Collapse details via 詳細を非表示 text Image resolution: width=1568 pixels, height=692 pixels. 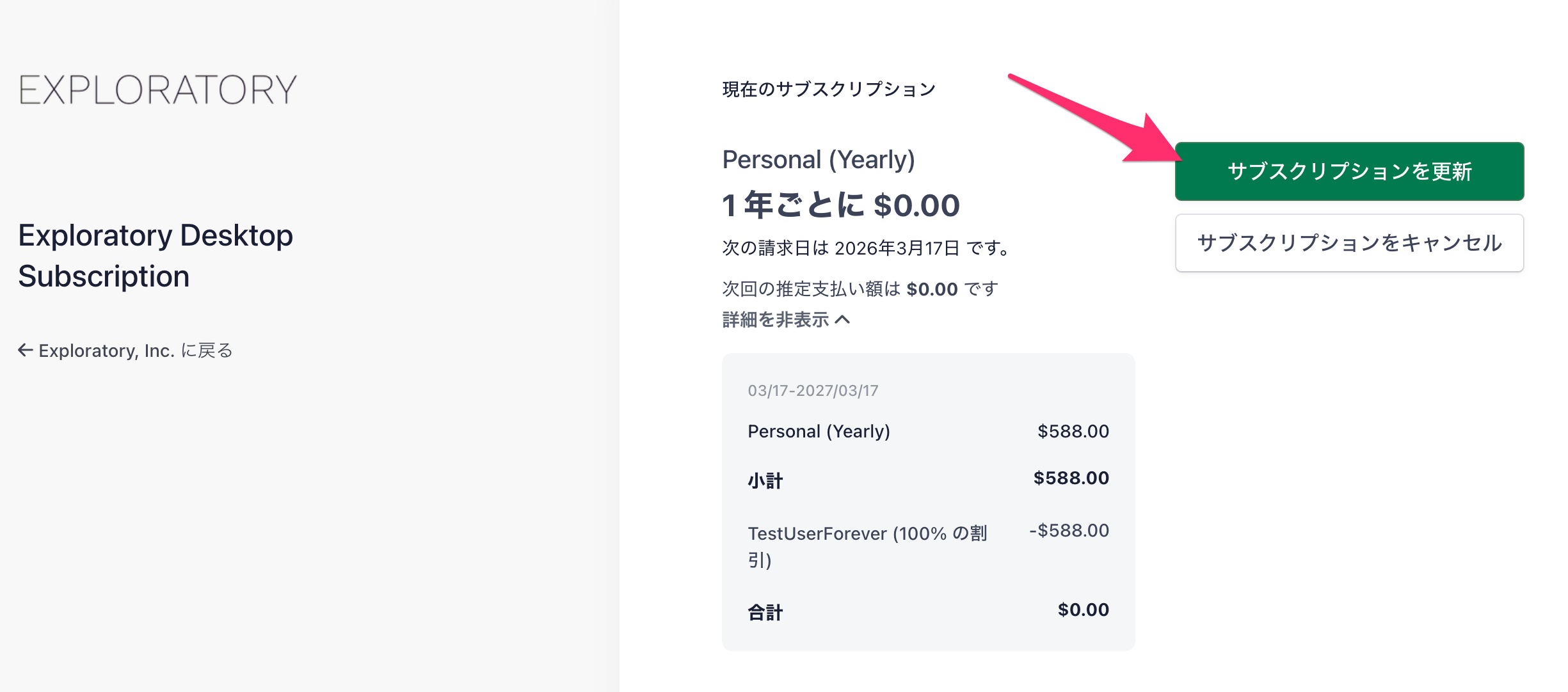[776, 319]
